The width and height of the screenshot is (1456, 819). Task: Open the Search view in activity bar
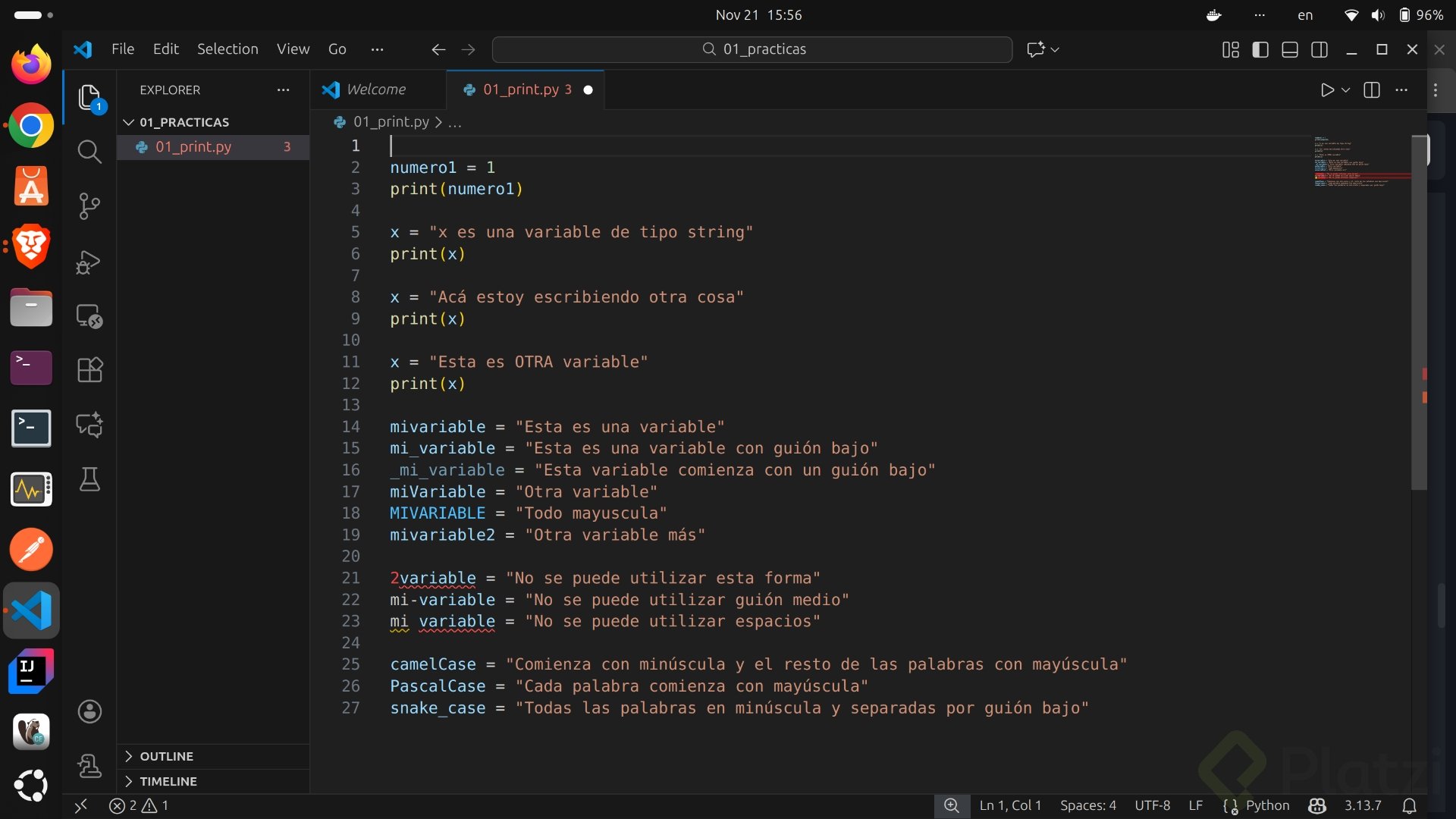click(89, 152)
